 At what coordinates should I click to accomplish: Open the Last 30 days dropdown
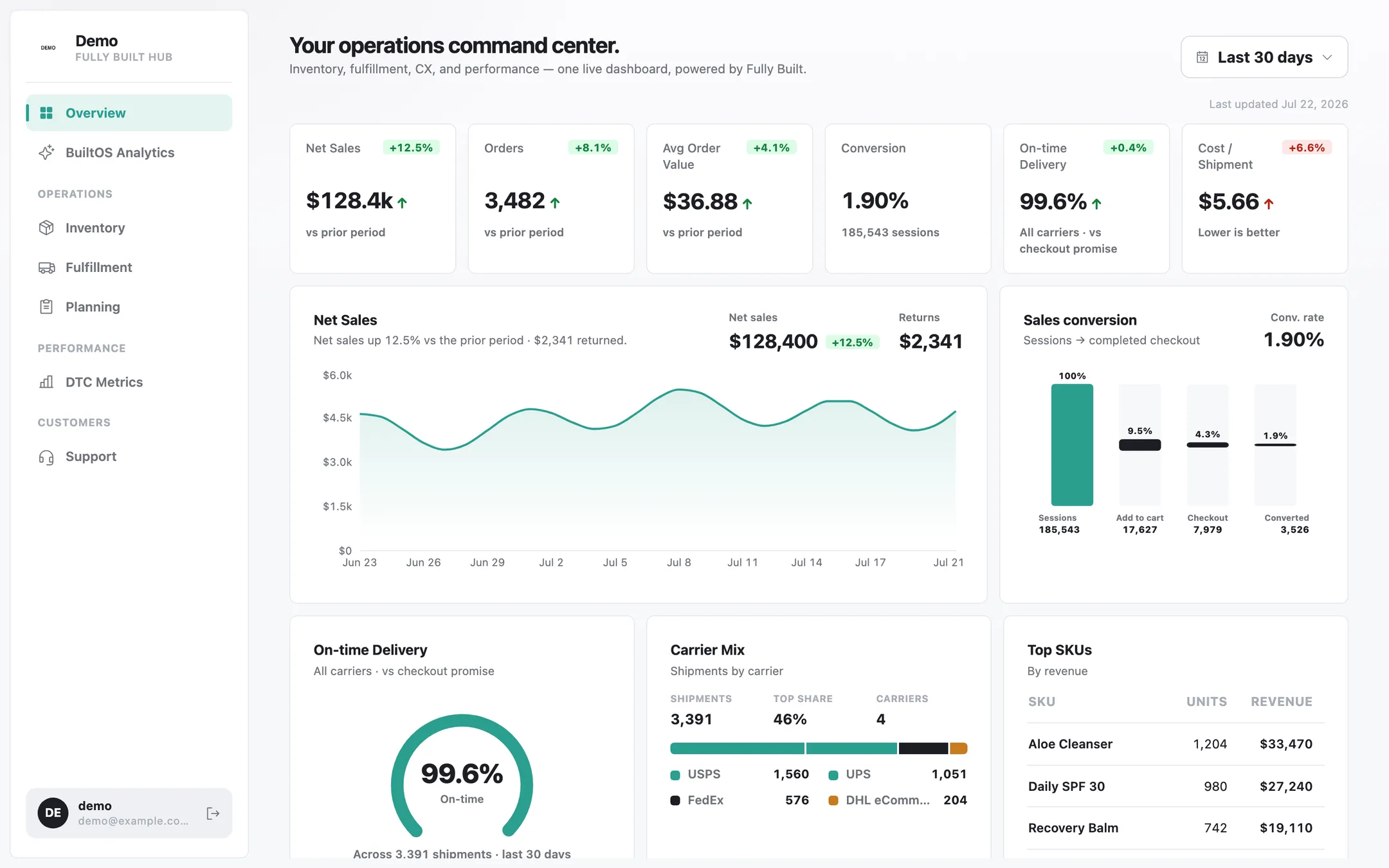coord(1264,57)
